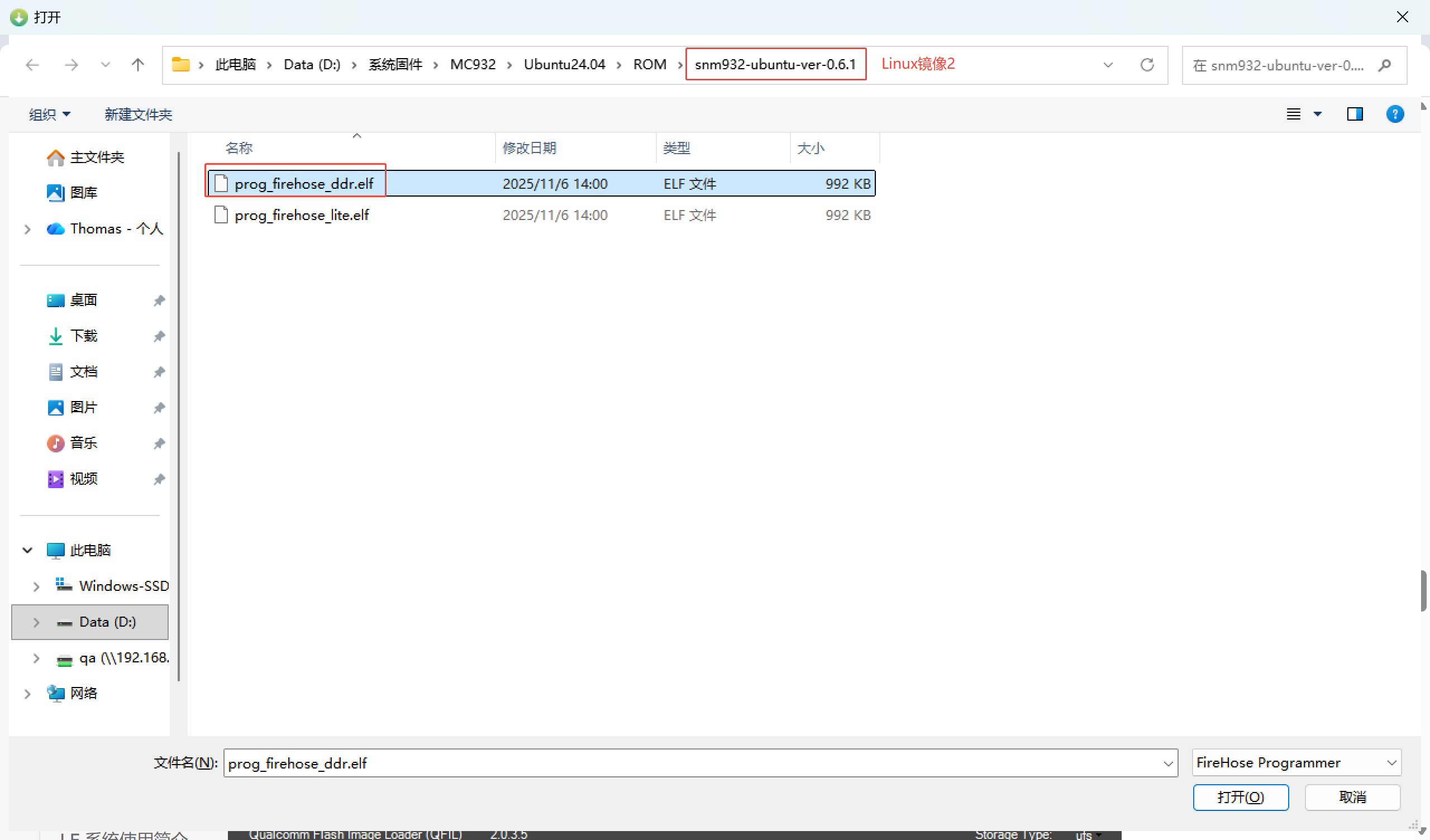Viewport: 1430px width, 840px height.
Task: Click the search magnifier icon
Action: [x=1384, y=65]
